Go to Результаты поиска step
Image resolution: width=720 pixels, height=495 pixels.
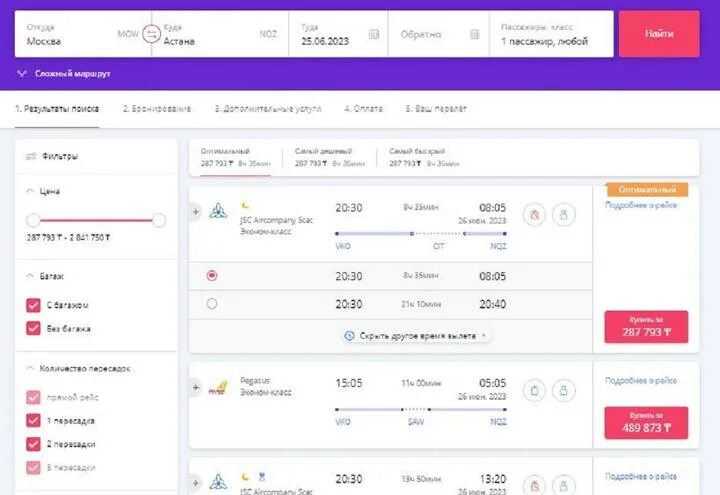click(x=57, y=109)
